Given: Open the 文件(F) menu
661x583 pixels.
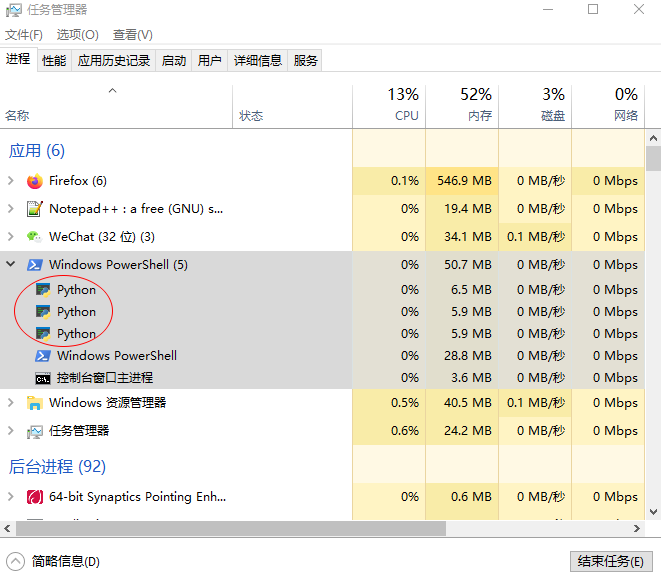Looking at the screenshot, I should pos(24,35).
